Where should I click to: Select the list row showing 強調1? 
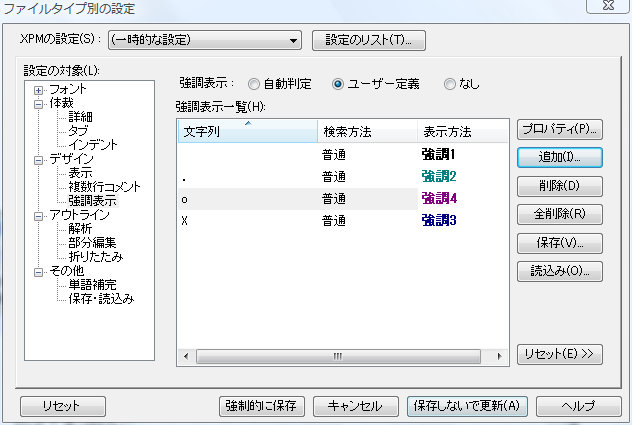[x=343, y=154]
